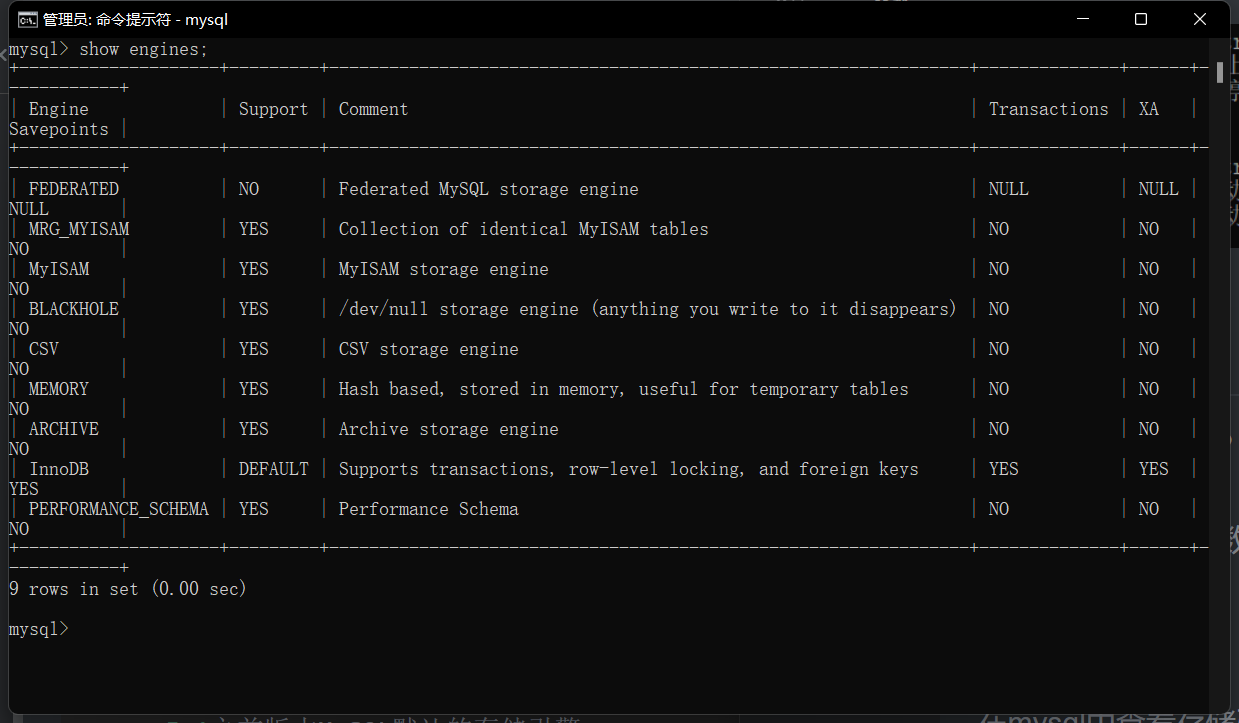Maximize the command prompt window
The image size is (1239, 723).
(1141, 19)
